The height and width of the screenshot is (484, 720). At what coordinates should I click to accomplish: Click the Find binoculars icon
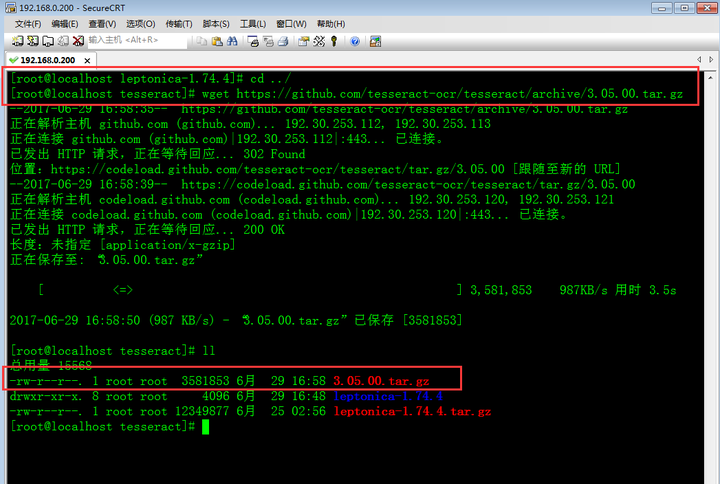pos(232,41)
